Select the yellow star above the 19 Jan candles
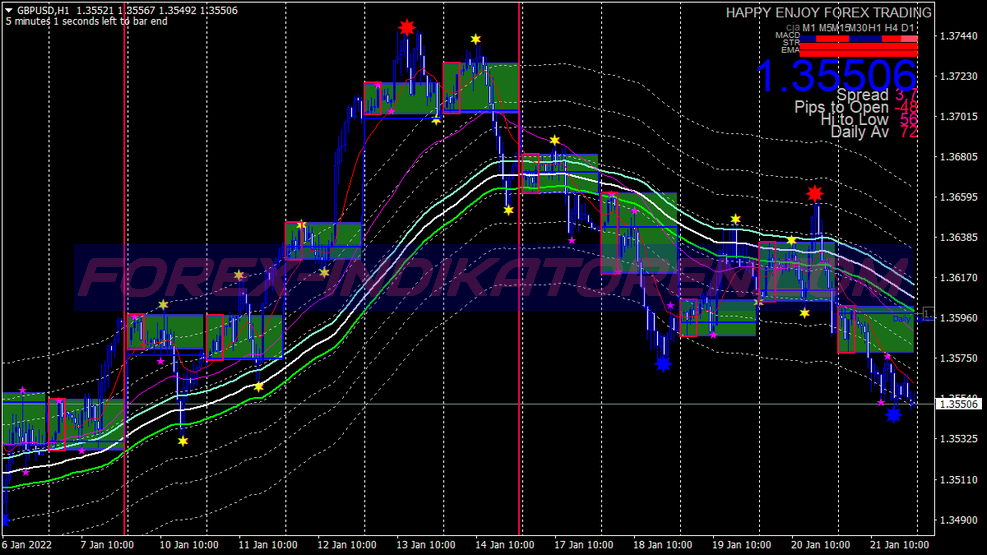987x555 pixels. coord(736,219)
